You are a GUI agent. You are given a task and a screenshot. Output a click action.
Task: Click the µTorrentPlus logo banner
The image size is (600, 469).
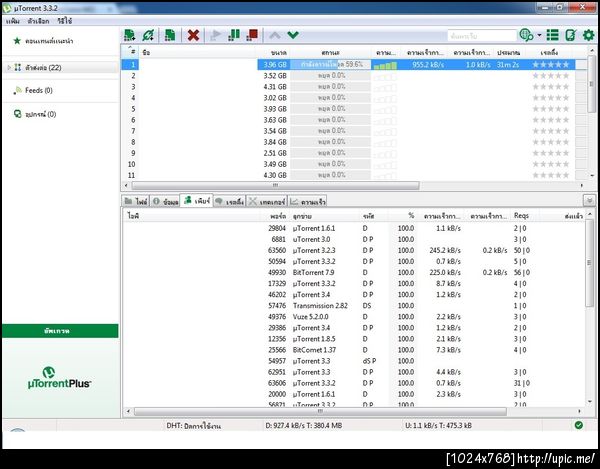59,378
